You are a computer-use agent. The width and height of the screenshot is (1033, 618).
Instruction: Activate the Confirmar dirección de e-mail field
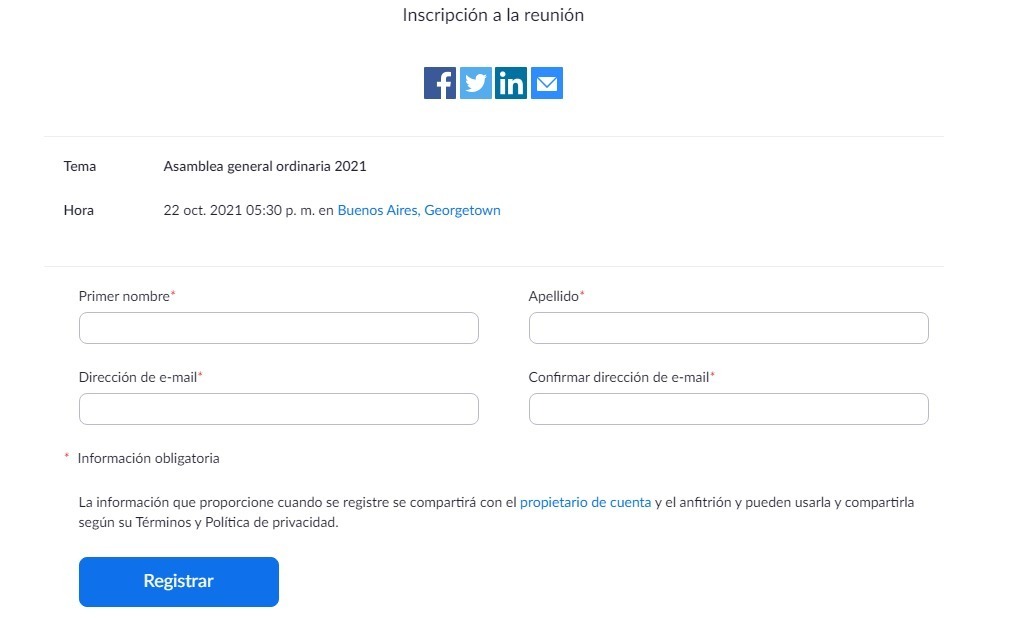coord(729,409)
